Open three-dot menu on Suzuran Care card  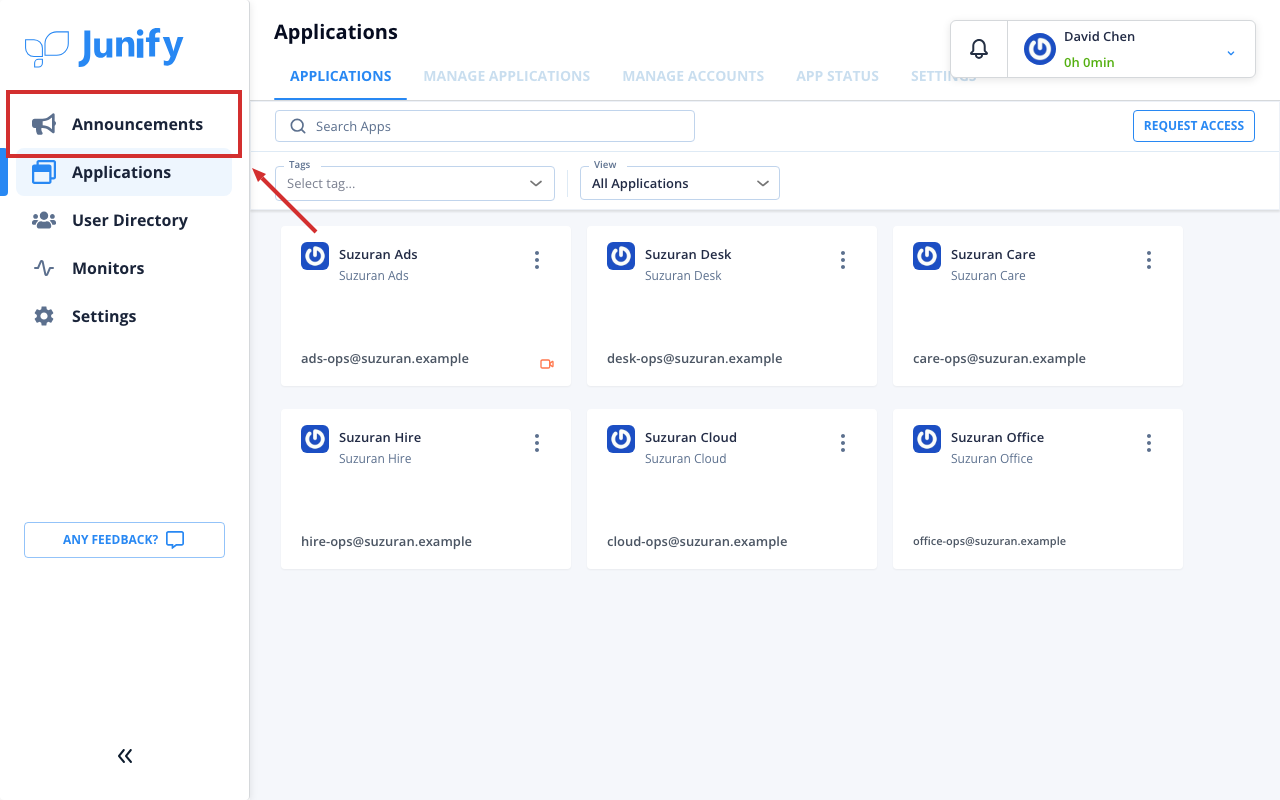click(1149, 260)
